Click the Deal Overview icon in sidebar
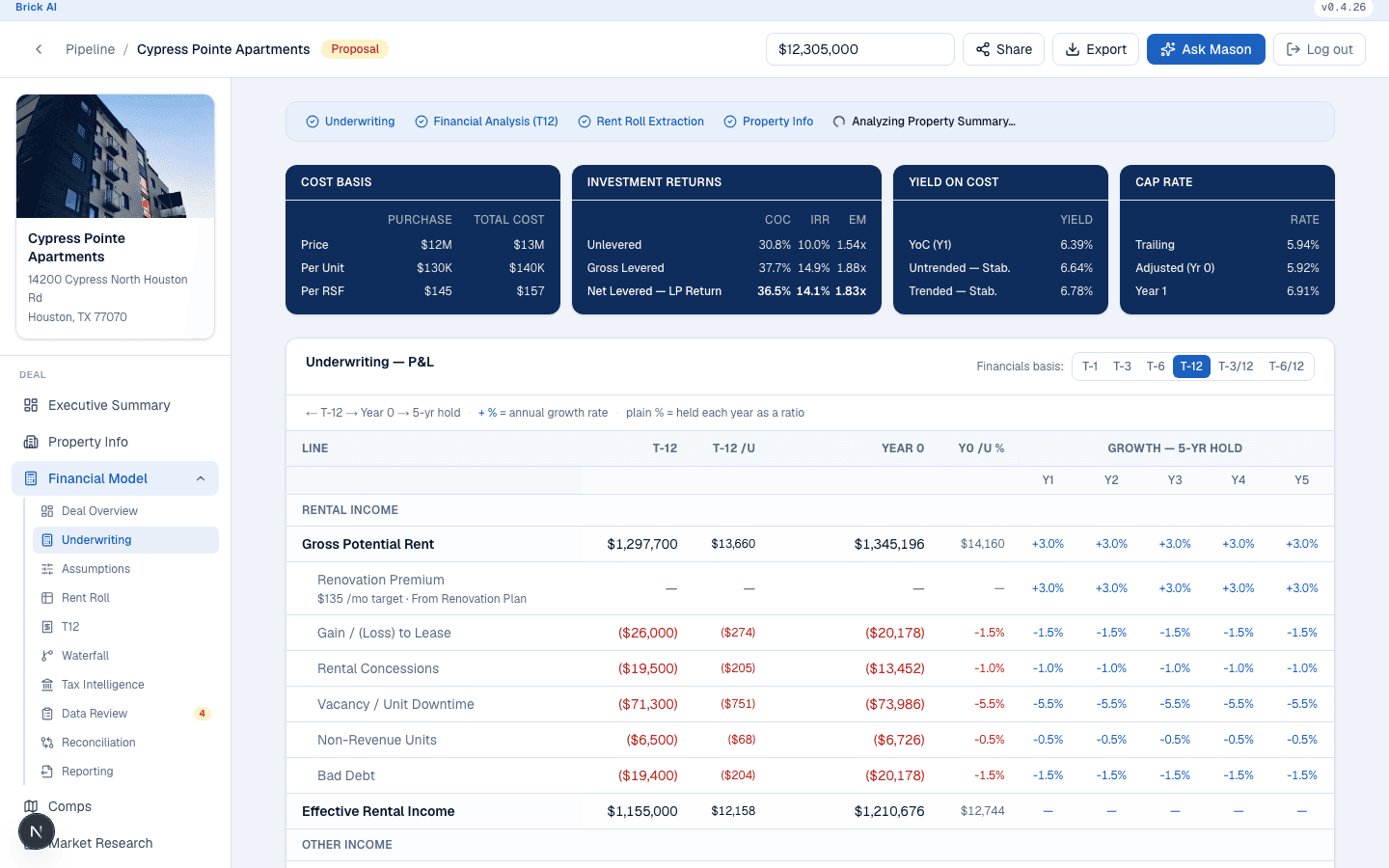 click(47, 511)
